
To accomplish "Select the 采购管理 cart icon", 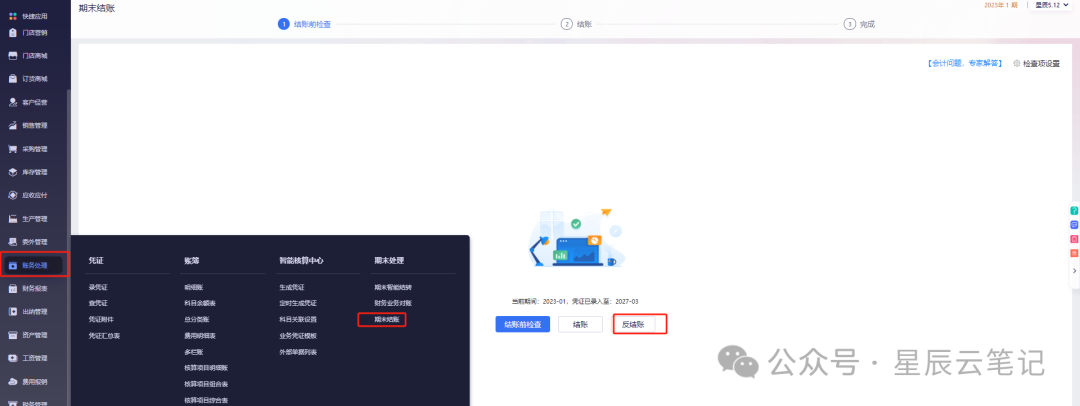I will (x=12, y=149).
